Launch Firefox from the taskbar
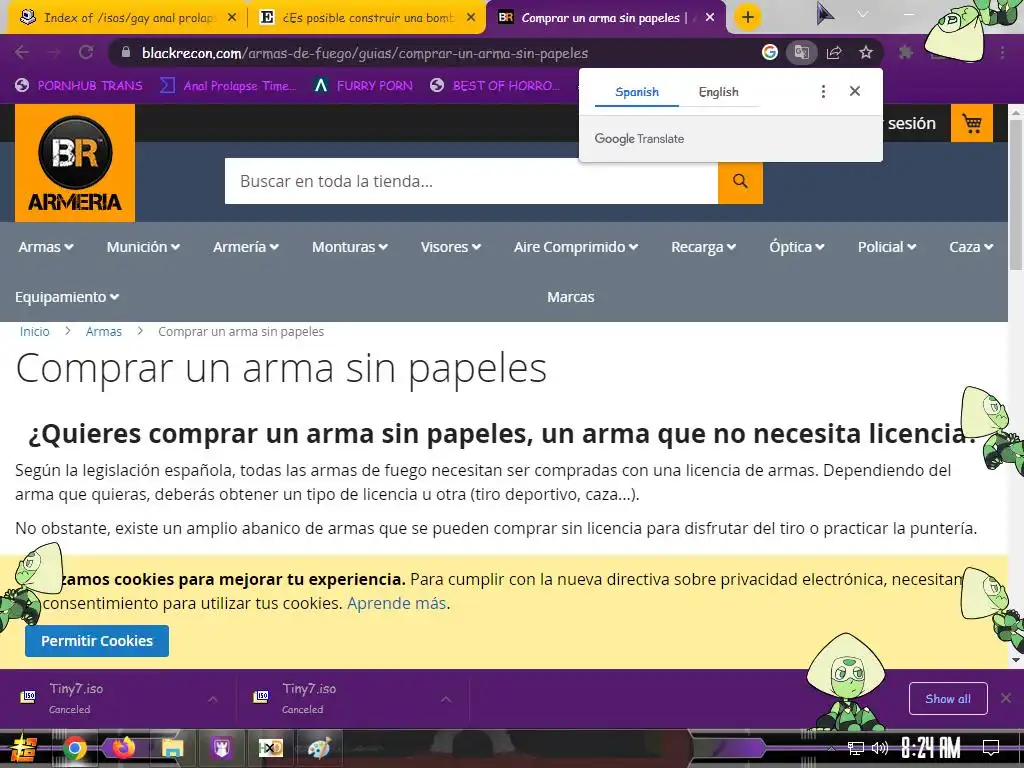Viewport: 1024px width, 768px height. tap(123, 748)
